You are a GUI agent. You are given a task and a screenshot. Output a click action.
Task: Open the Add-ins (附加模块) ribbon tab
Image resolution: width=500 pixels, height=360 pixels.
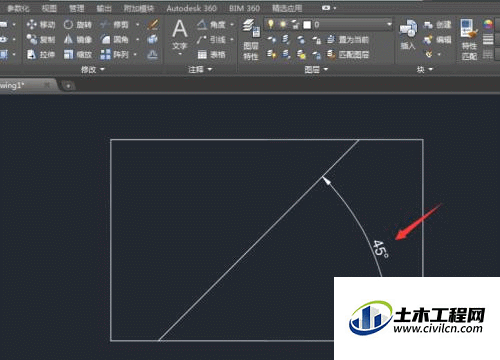(139, 8)
